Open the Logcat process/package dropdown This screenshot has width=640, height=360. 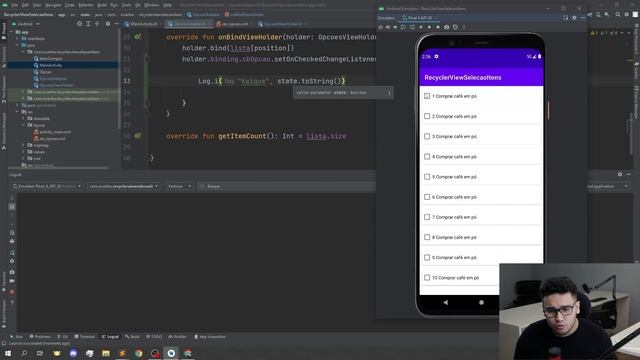[124, 186]
